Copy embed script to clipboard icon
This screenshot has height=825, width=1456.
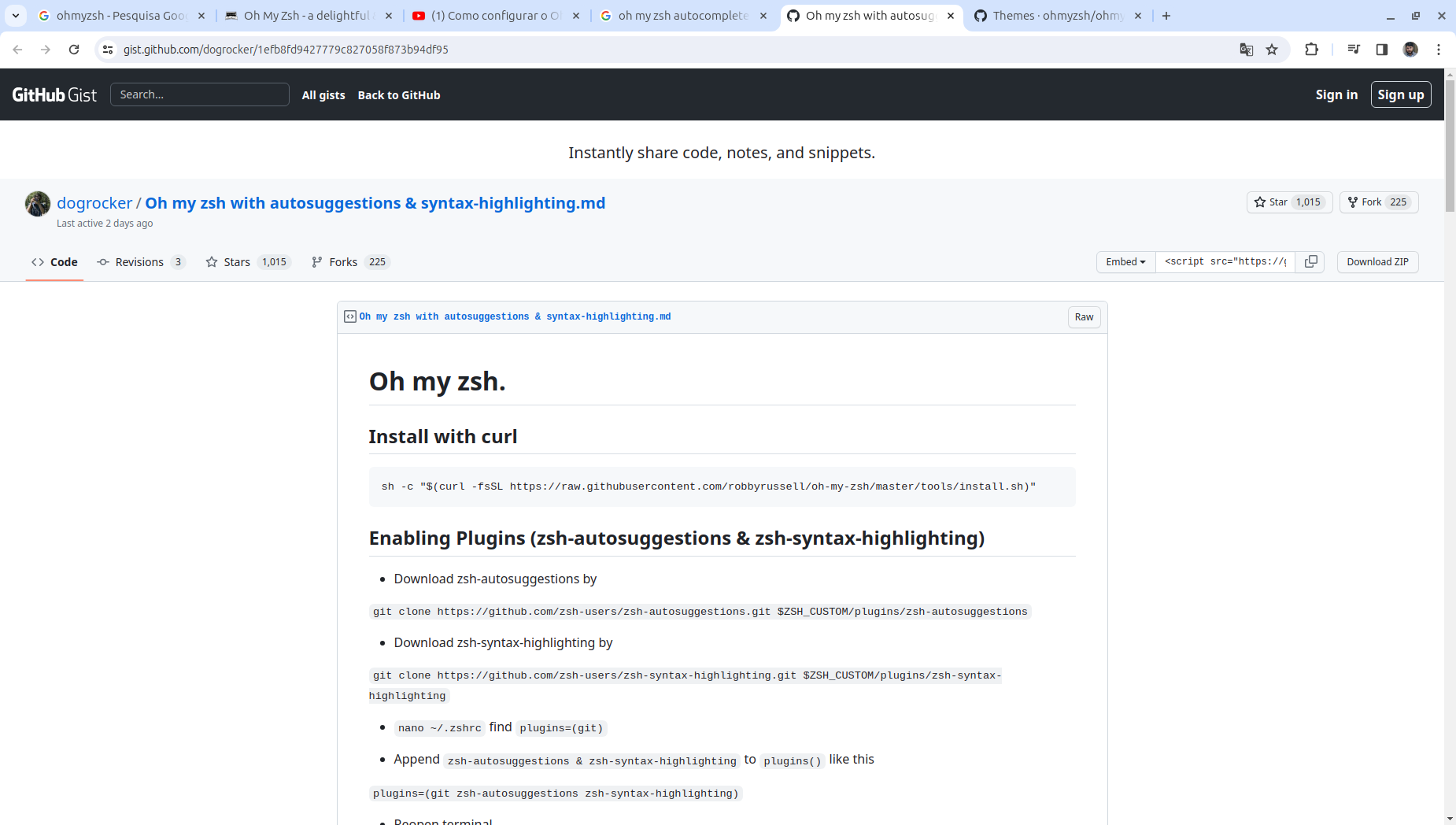click(1310, 262)
